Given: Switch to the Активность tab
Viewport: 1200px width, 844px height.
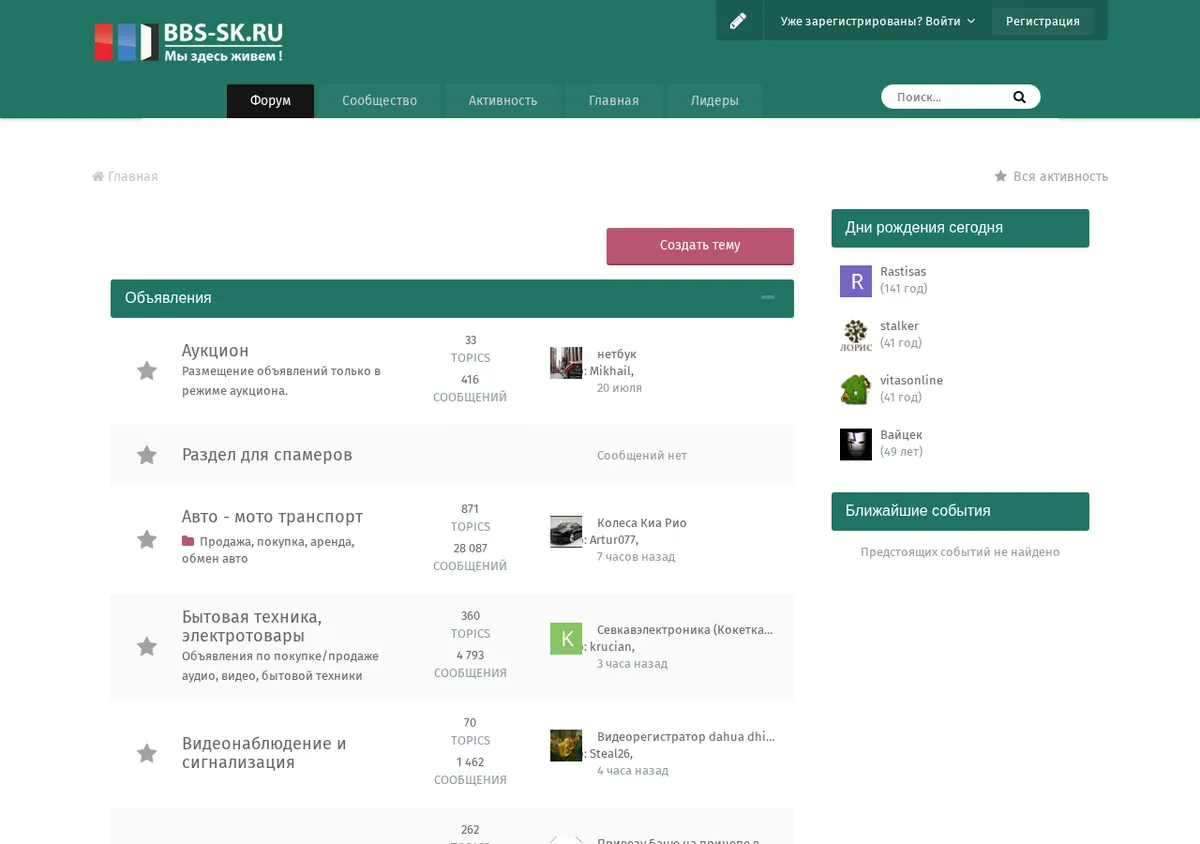Looking at the screenshot, I should 503,101.
